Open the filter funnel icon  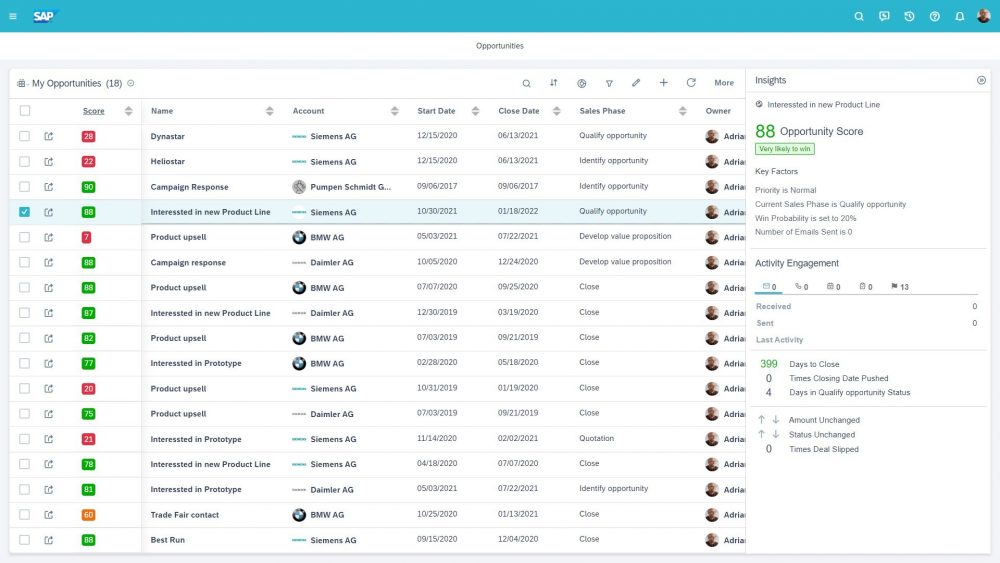point(609,83)
